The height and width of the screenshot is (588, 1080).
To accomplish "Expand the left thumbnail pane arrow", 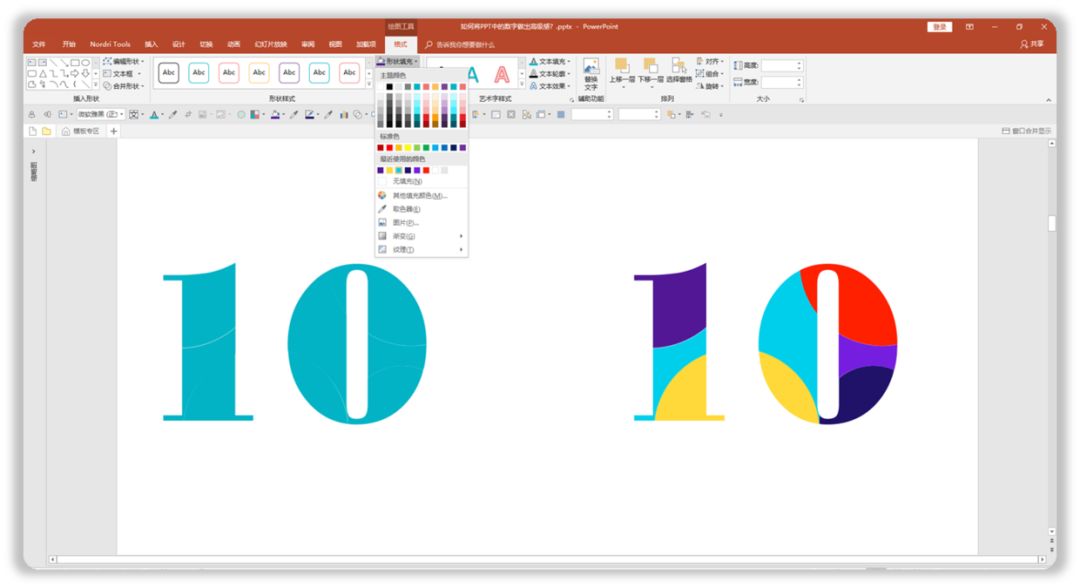I will pyautogui.click(x=34, y=151).
